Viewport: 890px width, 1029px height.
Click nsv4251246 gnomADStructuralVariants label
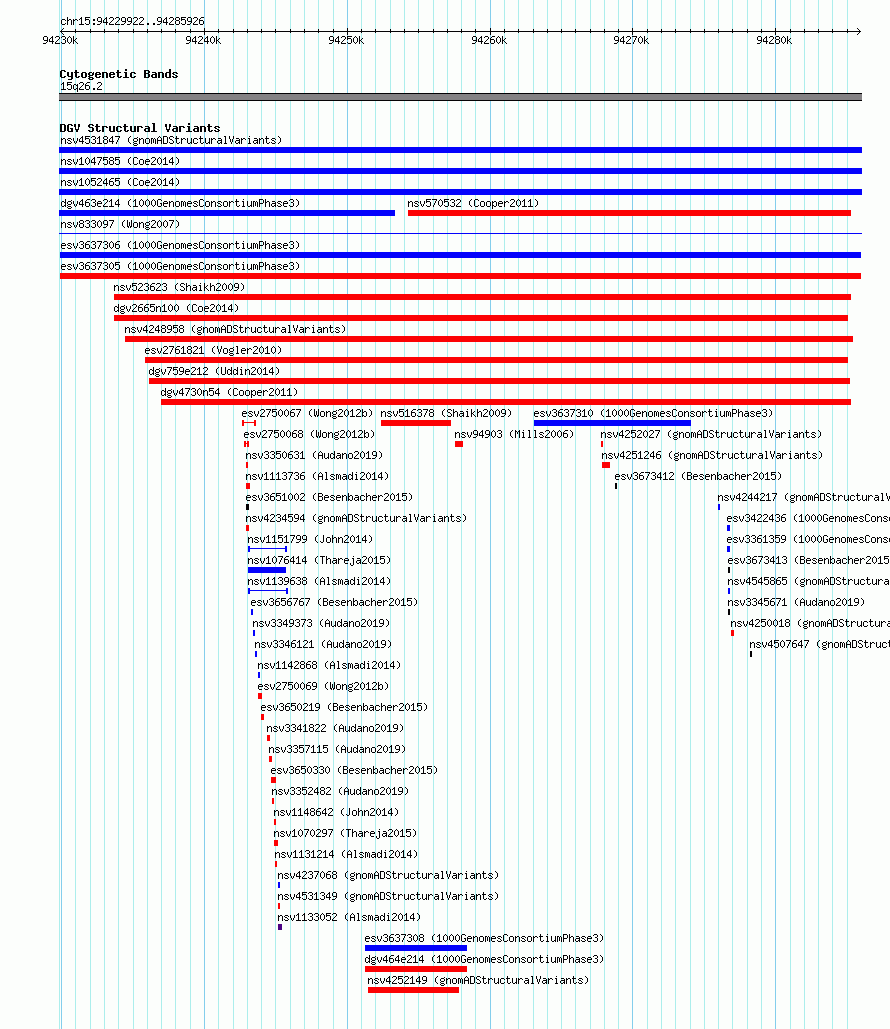point(712,455)
